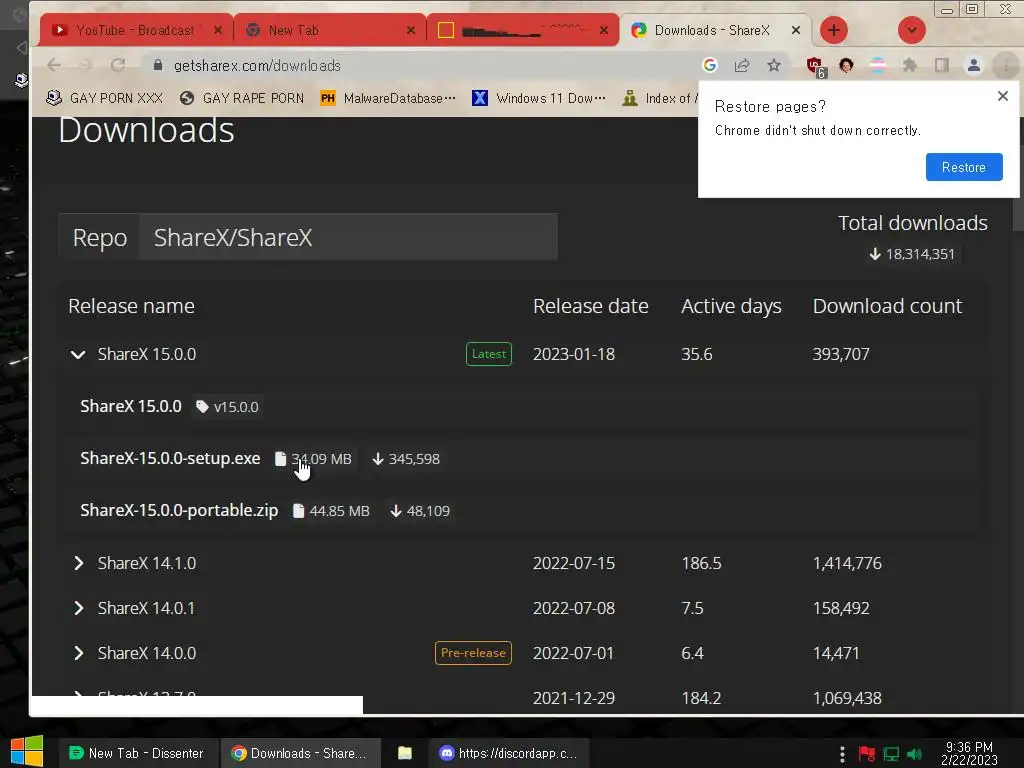
Task: Reload the getsharex.com page
Action: tap(118, 65)
